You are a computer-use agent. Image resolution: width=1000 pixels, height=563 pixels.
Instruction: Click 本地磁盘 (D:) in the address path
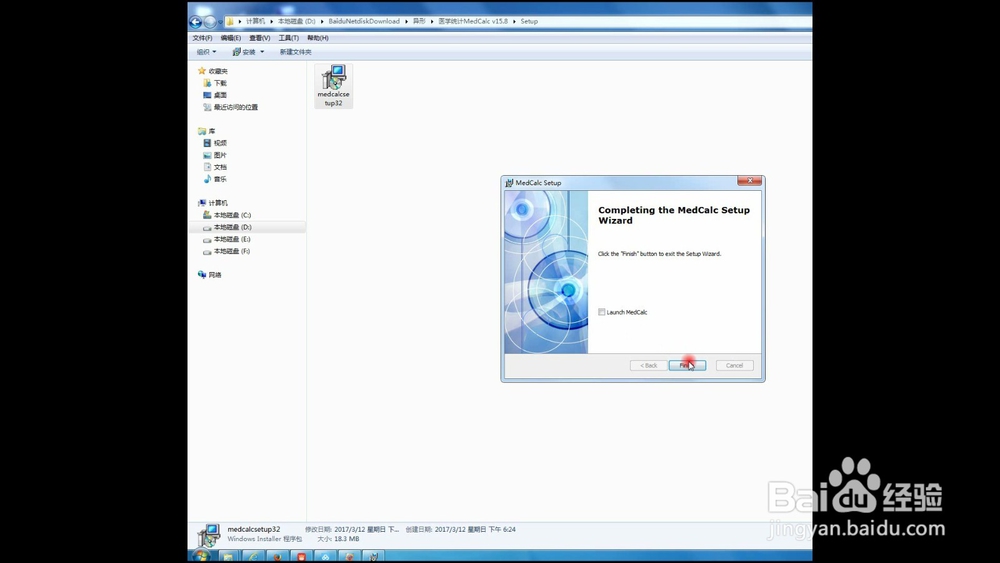tap(297, 22)
